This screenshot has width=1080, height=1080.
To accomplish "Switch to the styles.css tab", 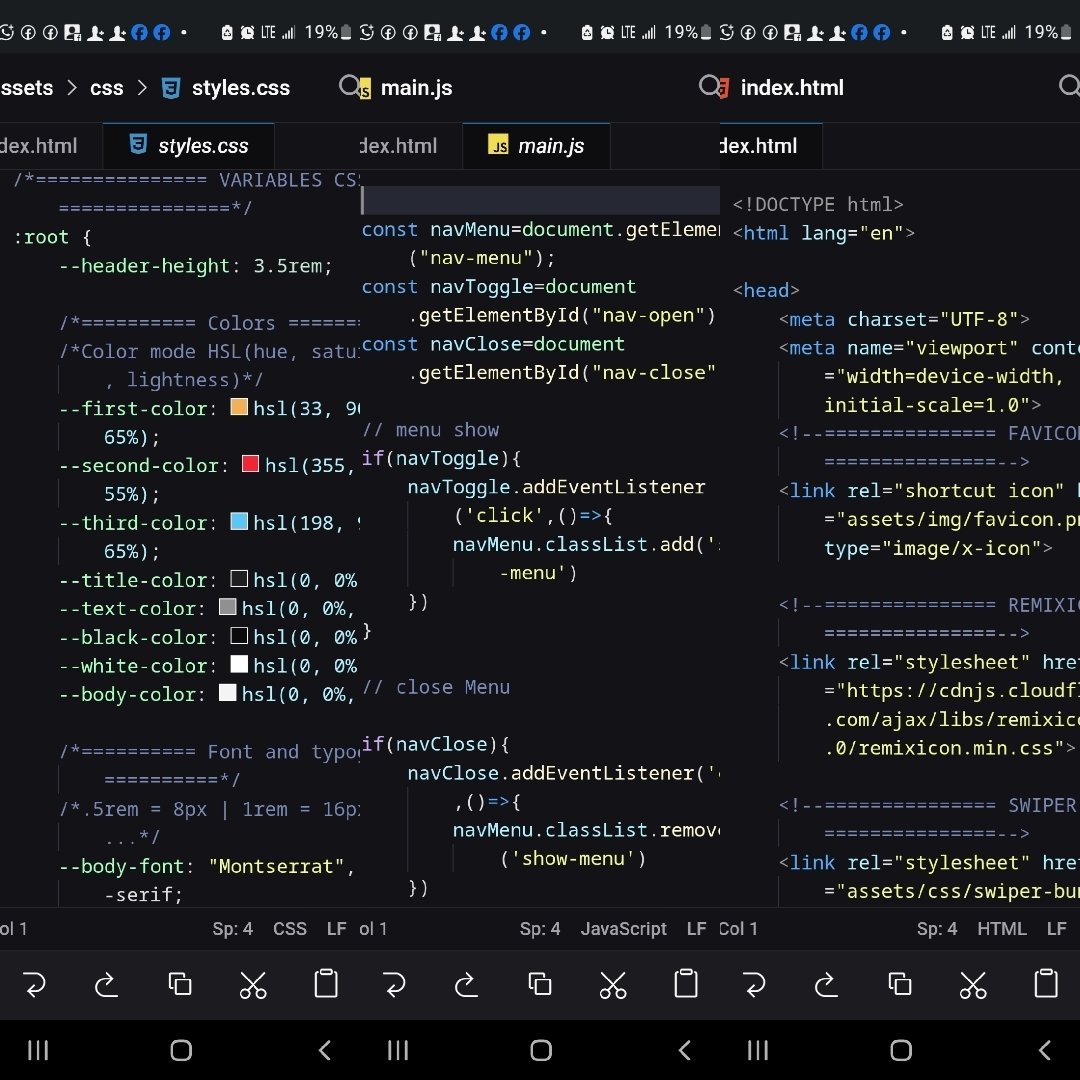I will coord(189,145).
